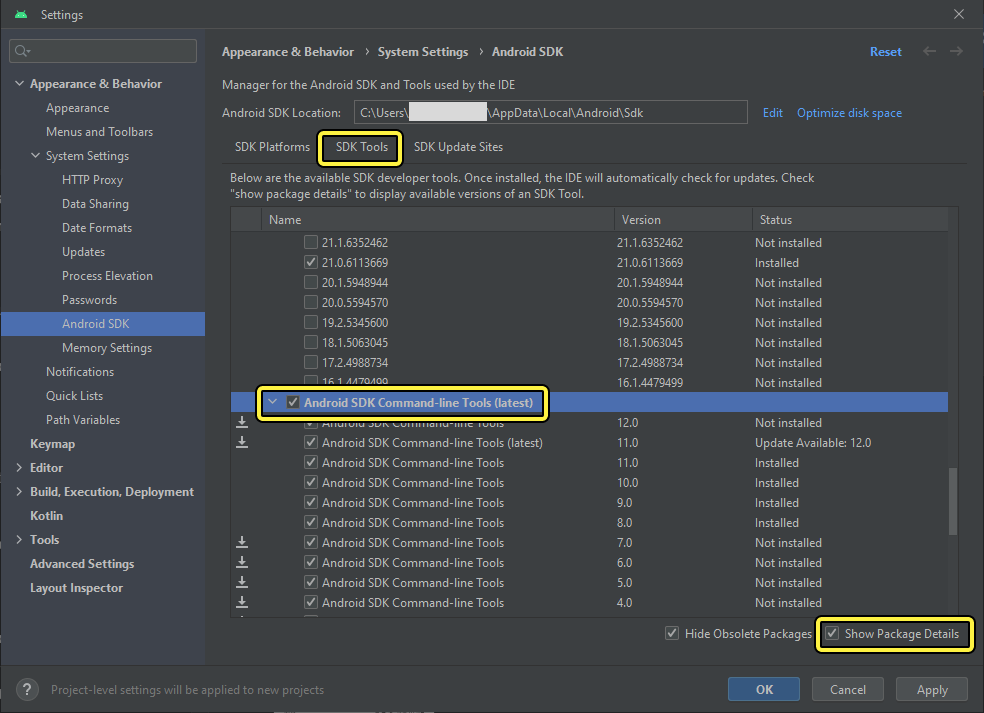Toggle Show Package Details checkbox
984x713 pixels.
point(832,633)
